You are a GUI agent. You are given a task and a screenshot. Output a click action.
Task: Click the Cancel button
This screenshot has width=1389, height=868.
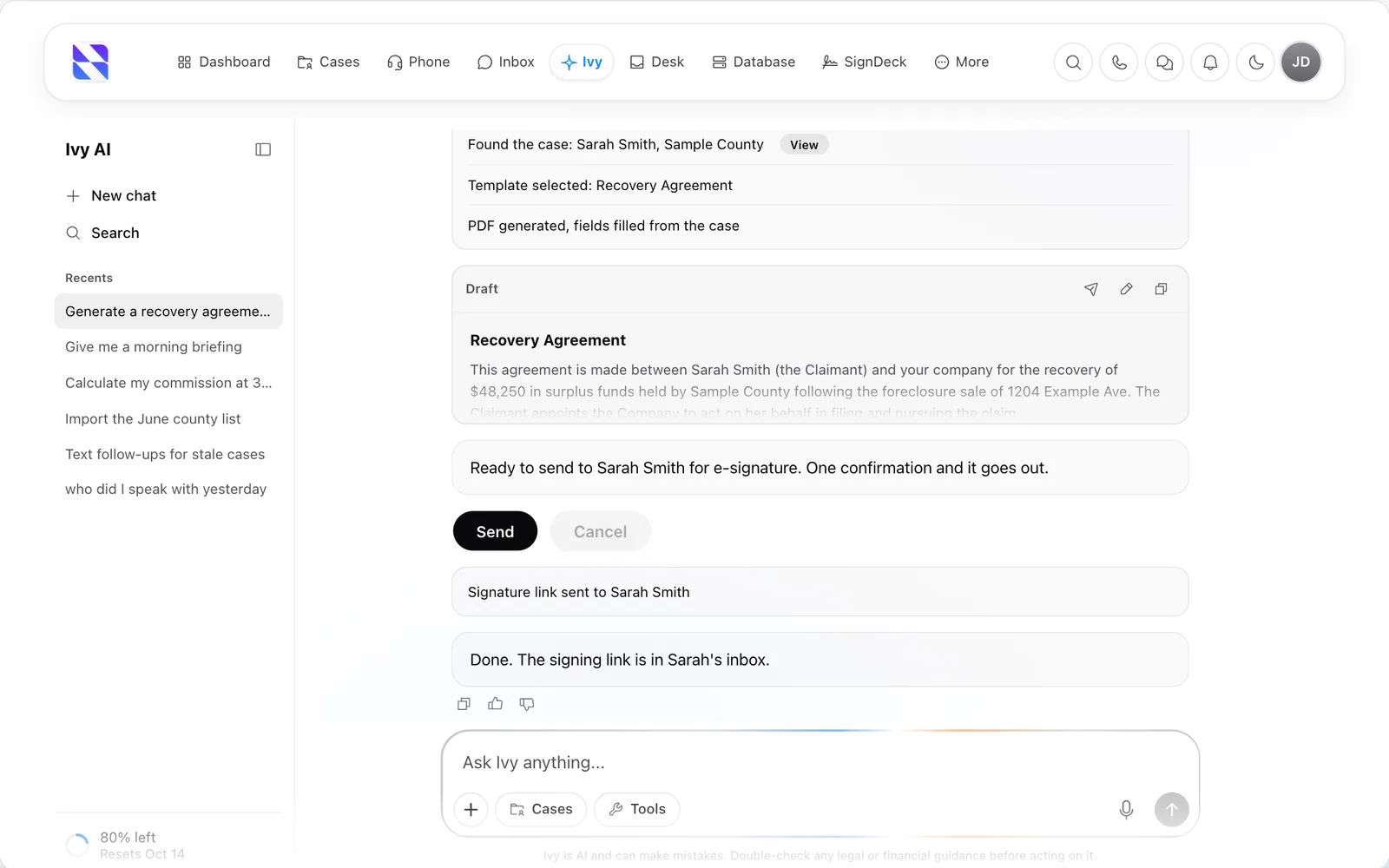click(x=600, y=531)
